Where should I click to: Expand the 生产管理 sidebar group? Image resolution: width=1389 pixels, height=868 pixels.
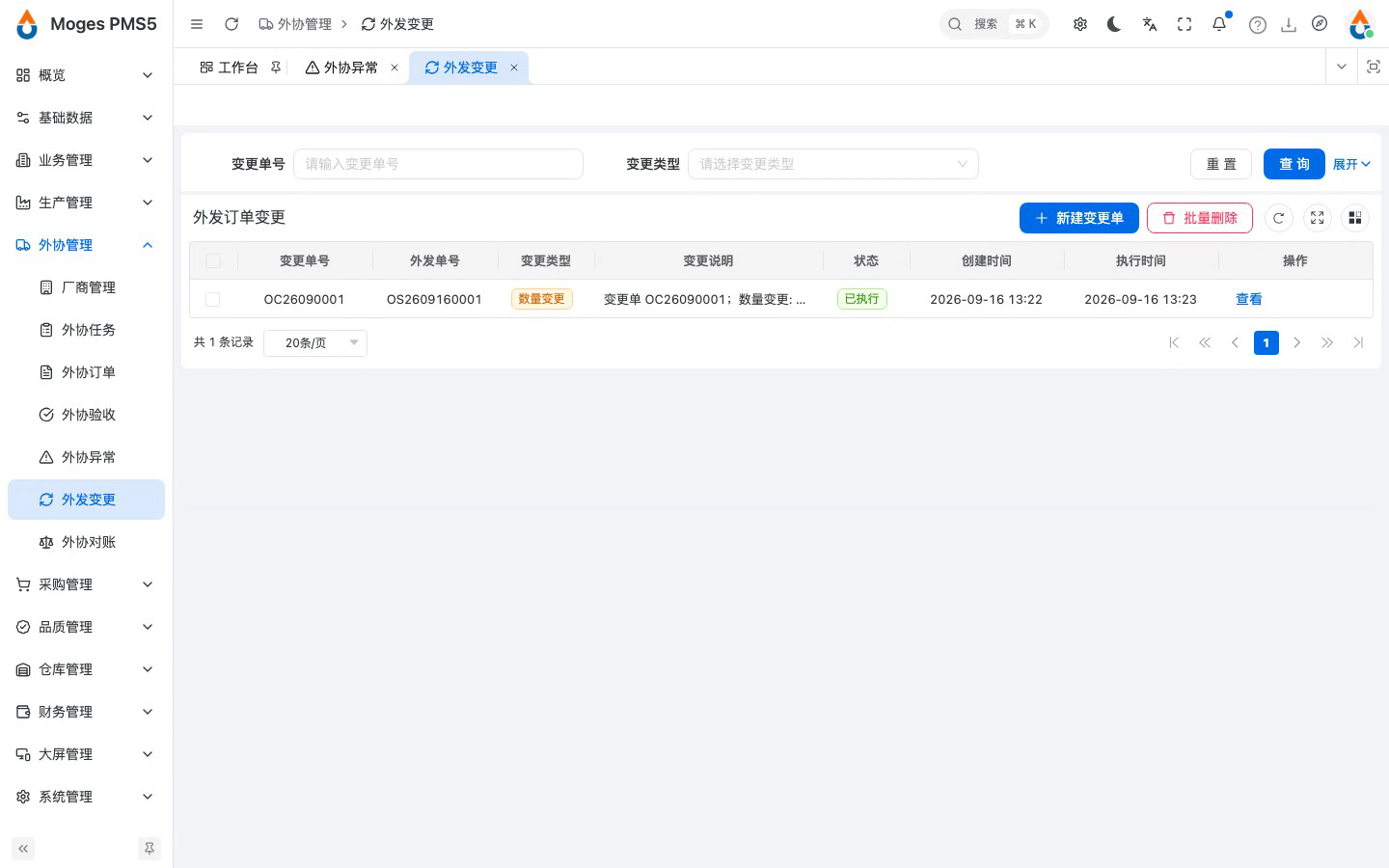[x=86, y=203]
